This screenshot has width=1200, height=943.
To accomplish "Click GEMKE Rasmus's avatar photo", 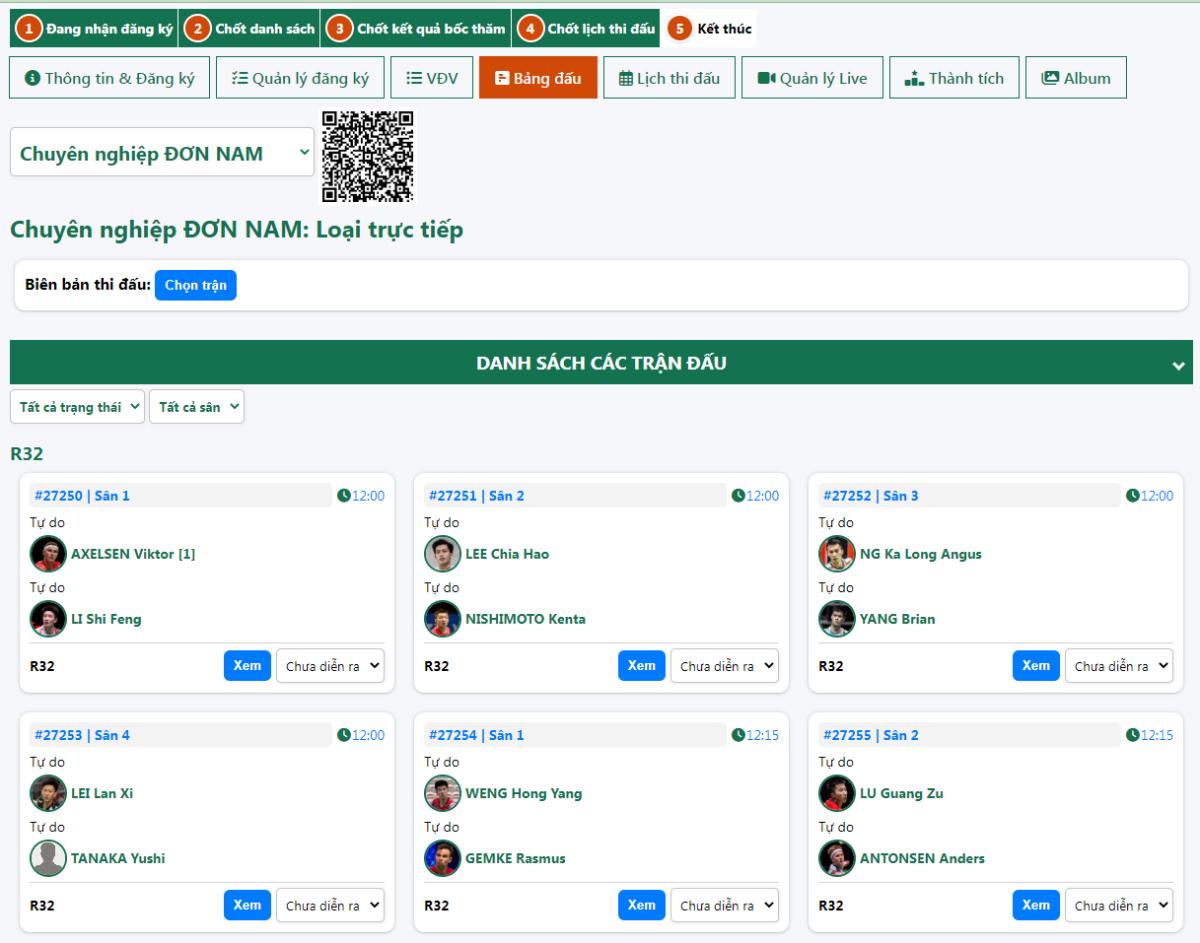I will point(442,858).
